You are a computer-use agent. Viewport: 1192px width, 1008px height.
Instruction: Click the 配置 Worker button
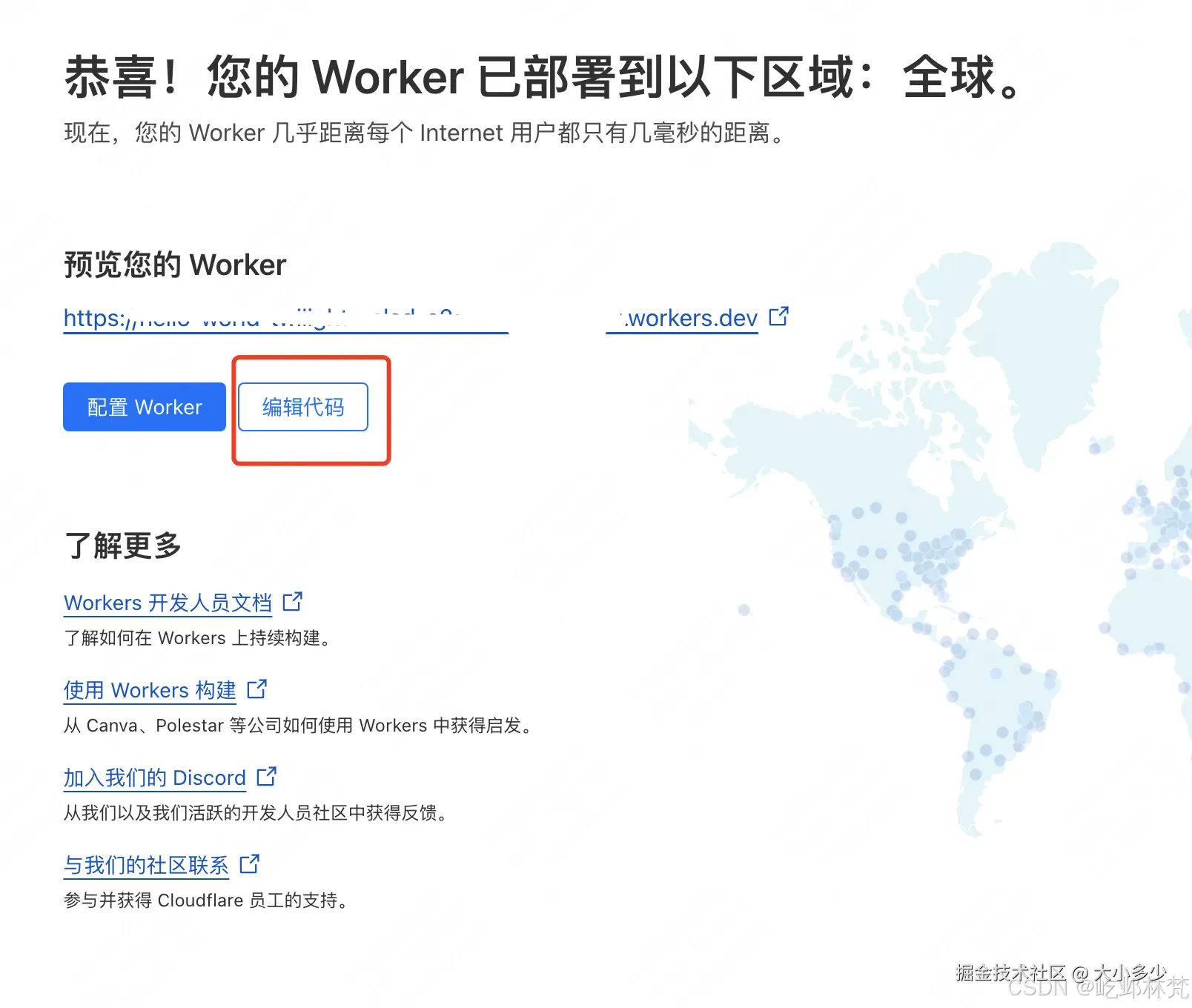point(144,406)
